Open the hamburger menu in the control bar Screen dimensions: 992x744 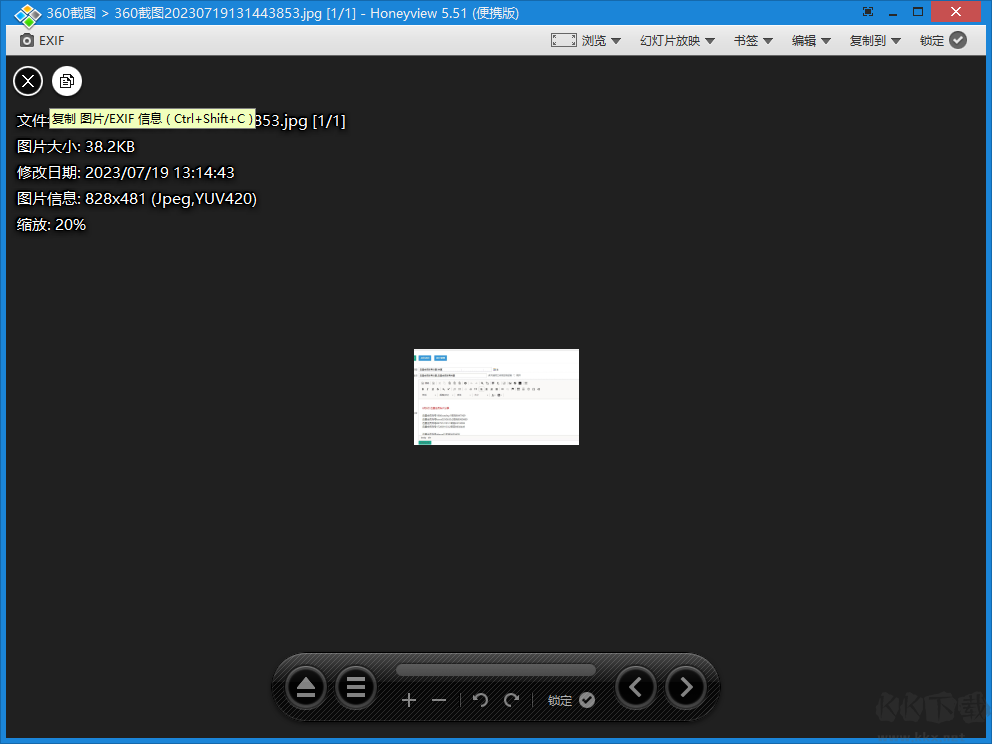pyautogui.click(x=355, y=687)
